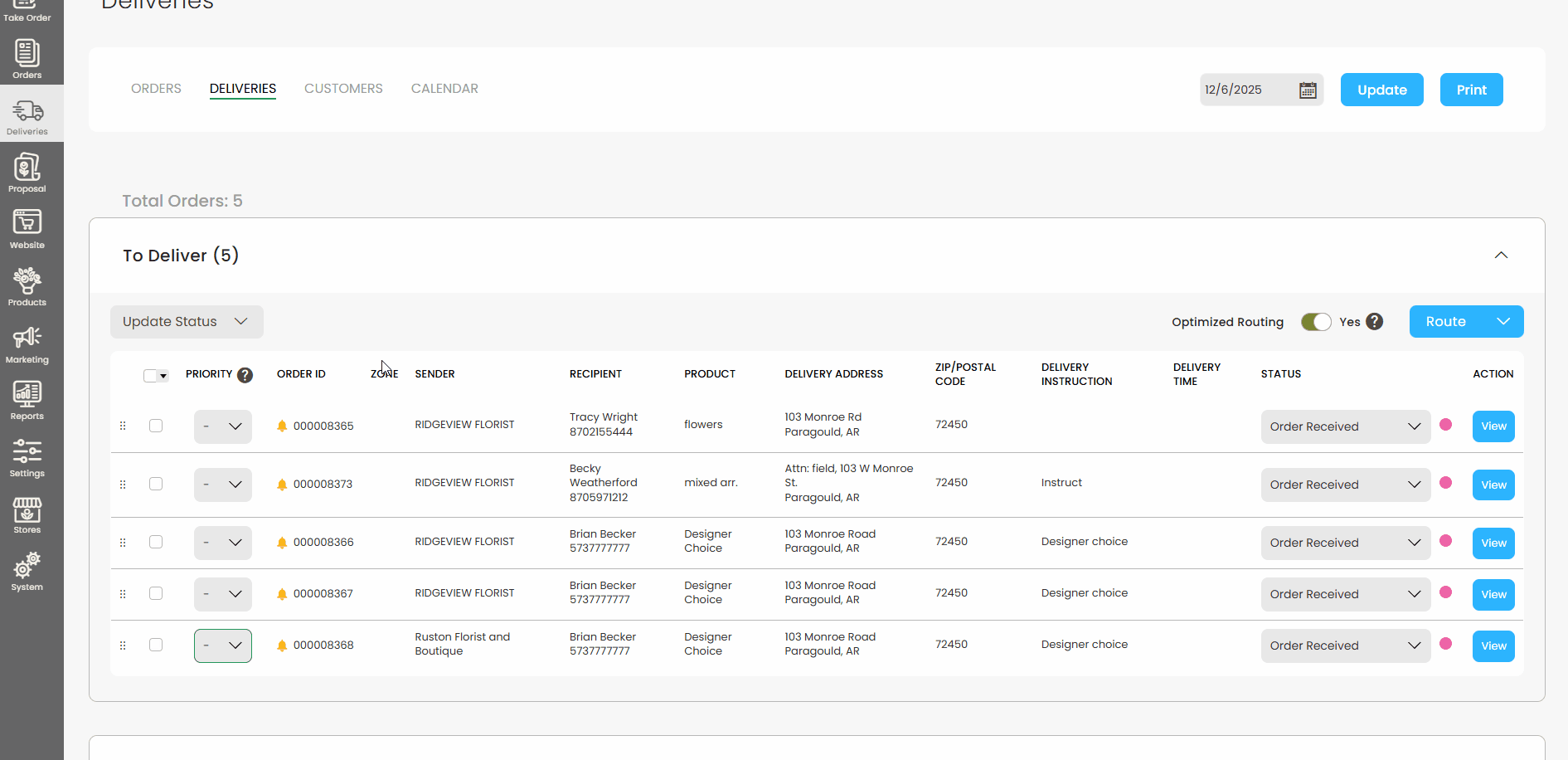The image size is (1568, 760).
Task: Open status dropdown for order 000008373
Action: click(x=1345, y=485)
